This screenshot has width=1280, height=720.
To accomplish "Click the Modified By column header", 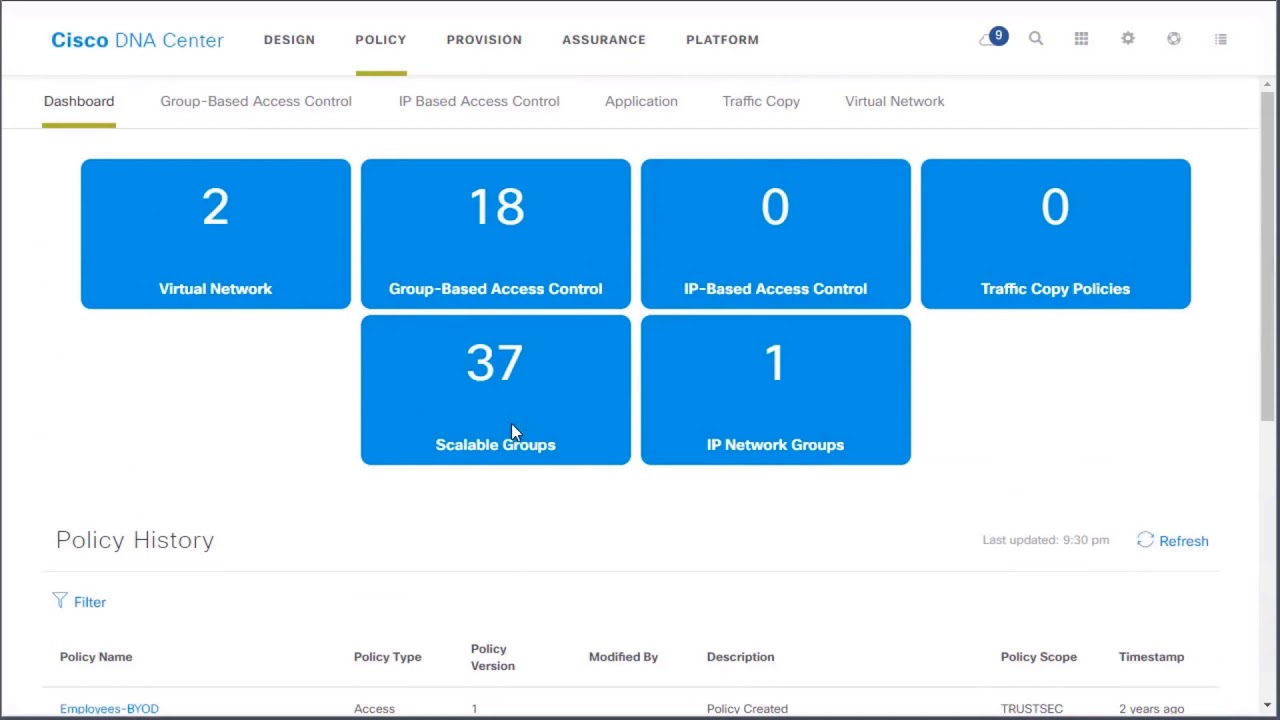I will pos(623,657).
